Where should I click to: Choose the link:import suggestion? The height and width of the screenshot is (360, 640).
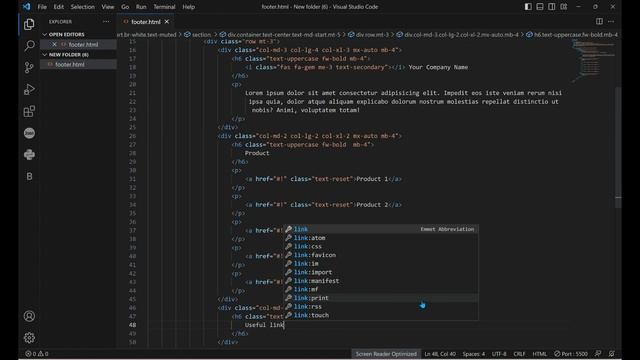point(381,272)
